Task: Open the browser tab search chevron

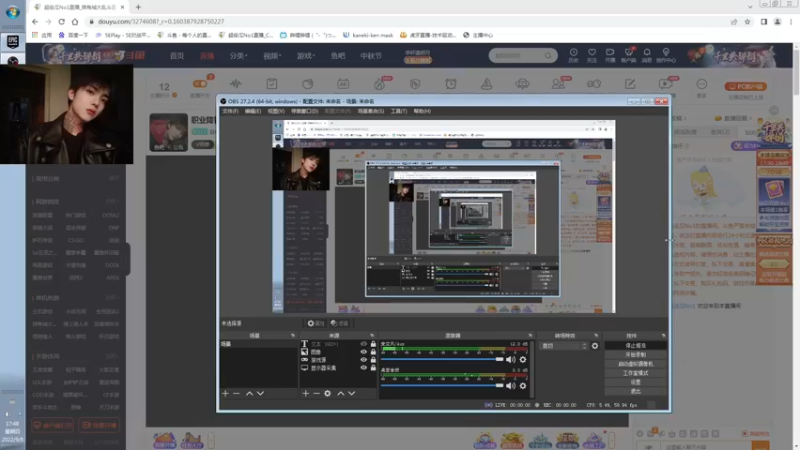Action: click(x=750, y=7)
